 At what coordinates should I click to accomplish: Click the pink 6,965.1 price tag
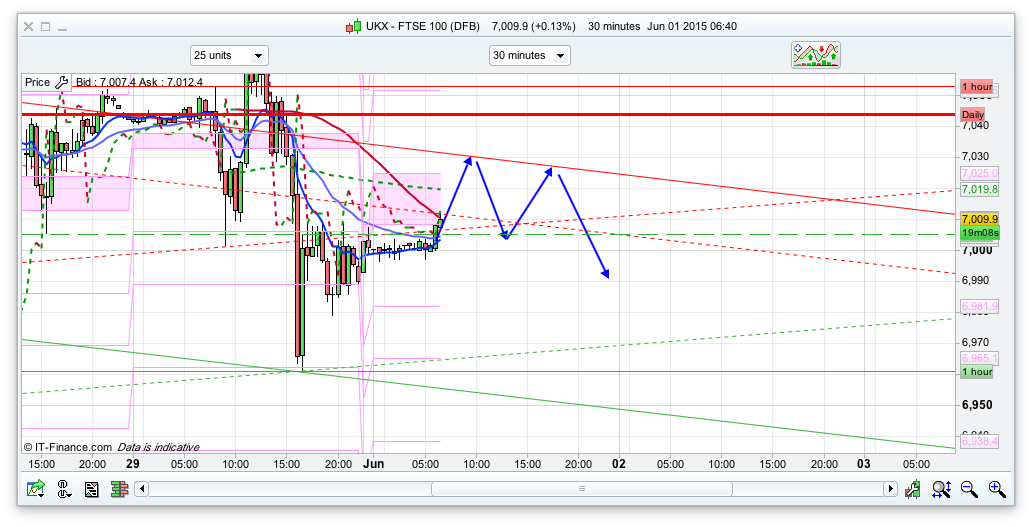point(980,359)
